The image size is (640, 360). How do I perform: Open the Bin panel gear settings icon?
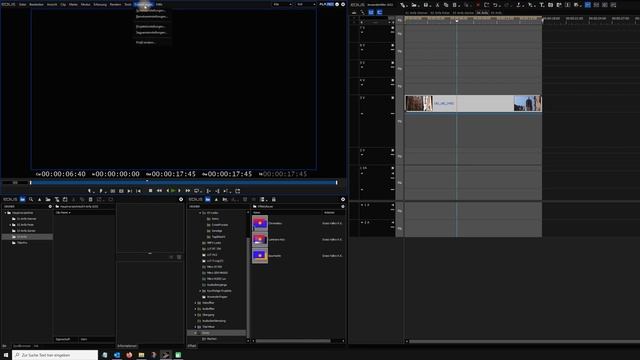181,200
